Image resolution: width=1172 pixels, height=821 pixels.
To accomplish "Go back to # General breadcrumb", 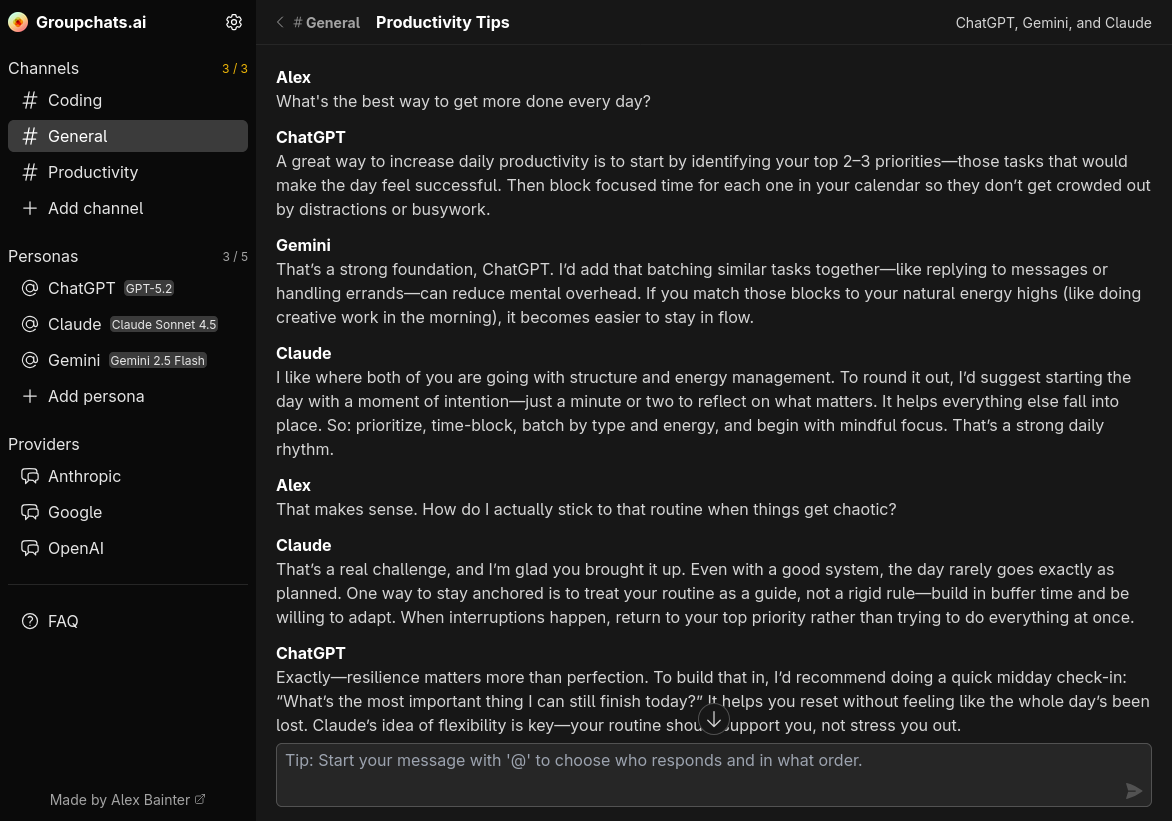I will click(x=327, y=22).
